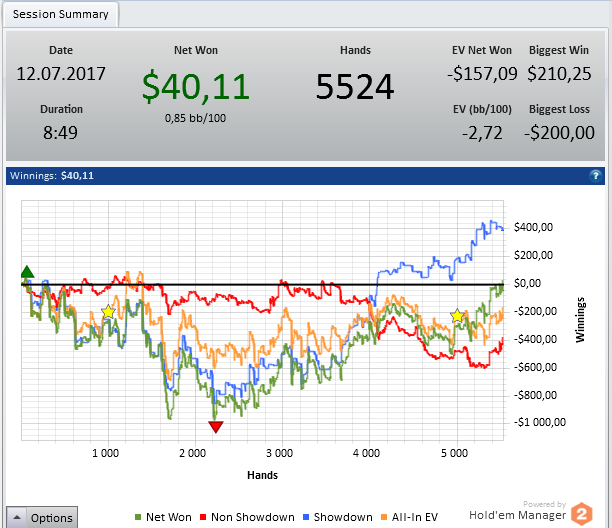The image size is (612, 528).
Task: Click the Showdown legend label
Action: (343, 517)
